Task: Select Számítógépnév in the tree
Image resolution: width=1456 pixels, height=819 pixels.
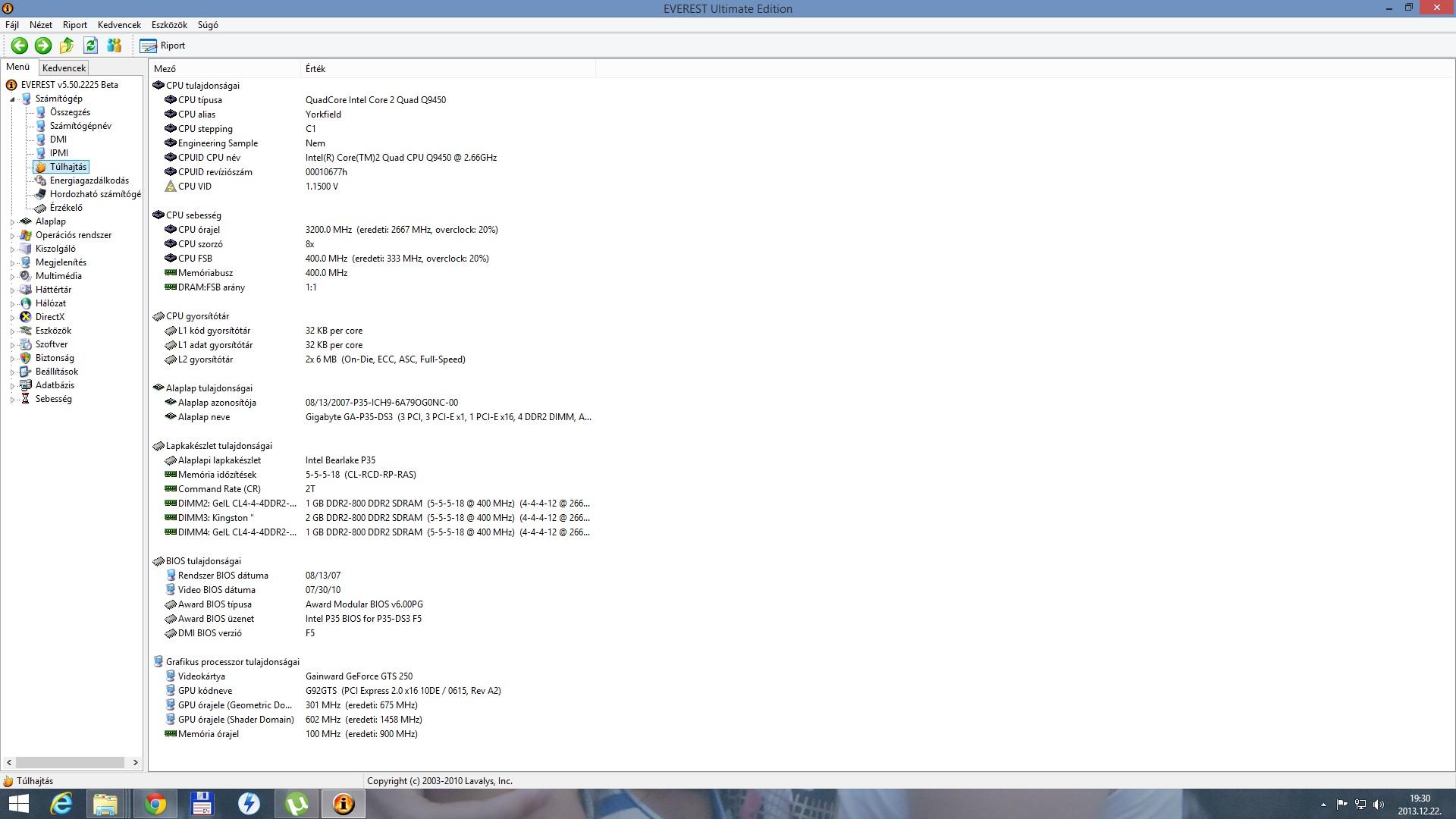Action: point(80,126)
